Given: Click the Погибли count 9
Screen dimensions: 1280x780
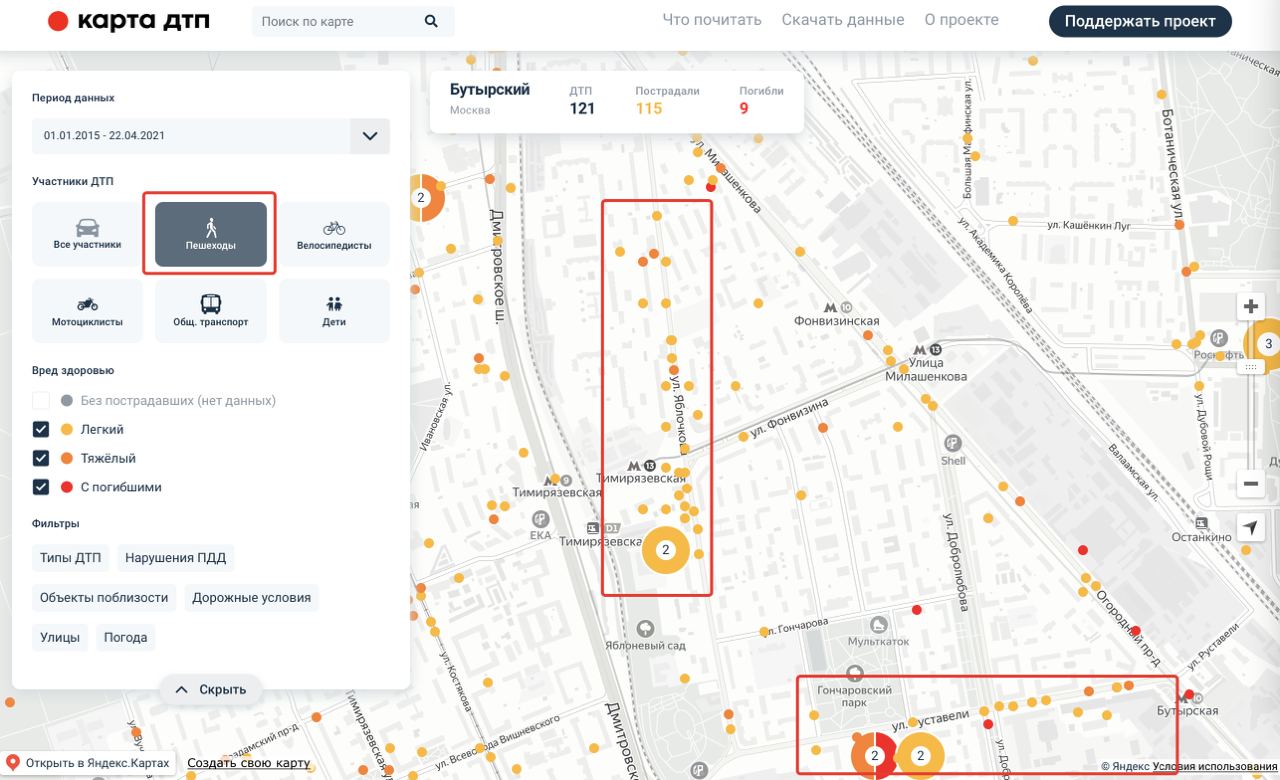Looking at the screenshot, I should coord(743,108).
